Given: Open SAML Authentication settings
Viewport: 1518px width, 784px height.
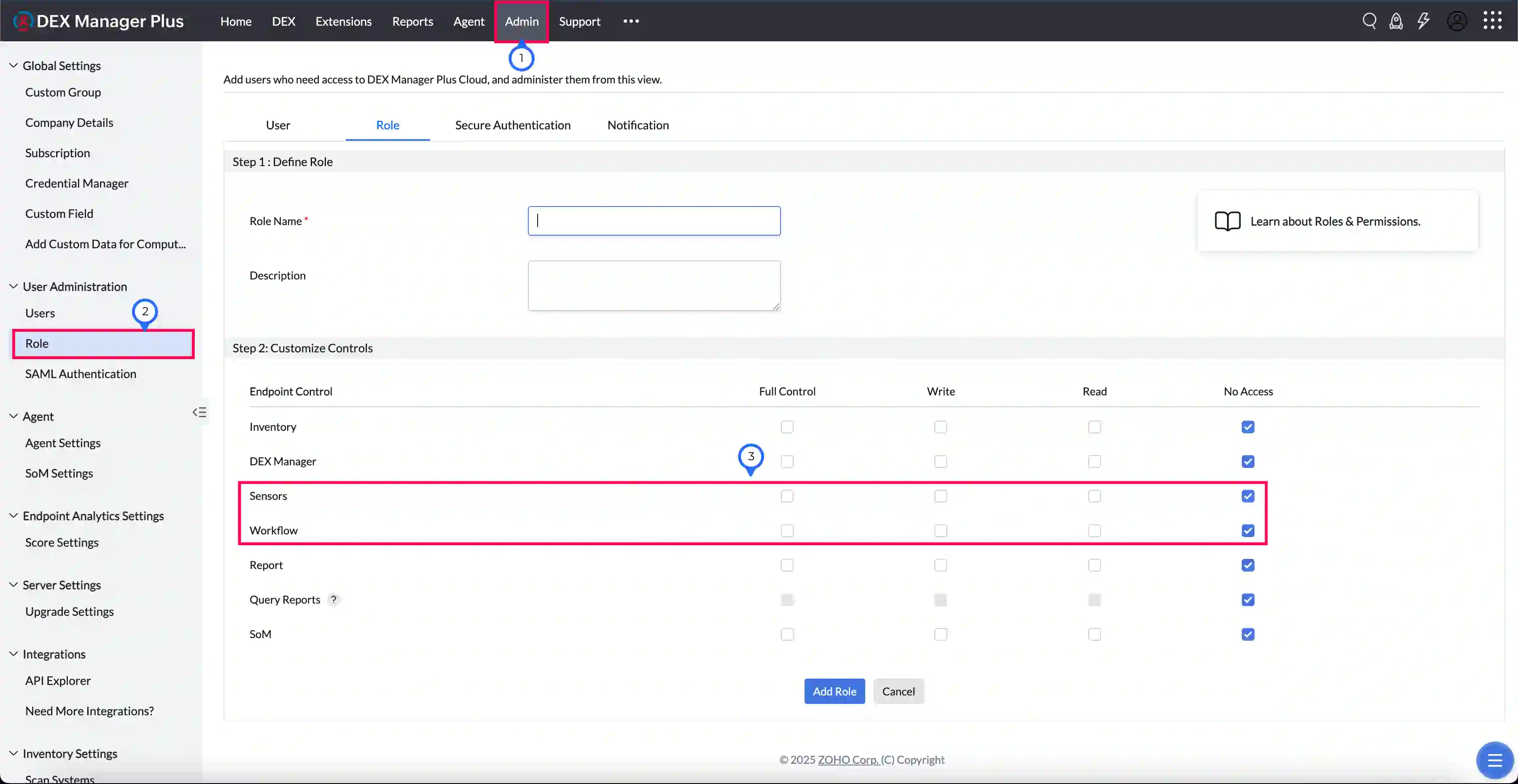Looking at the screenshot, I should coord(81,373).
